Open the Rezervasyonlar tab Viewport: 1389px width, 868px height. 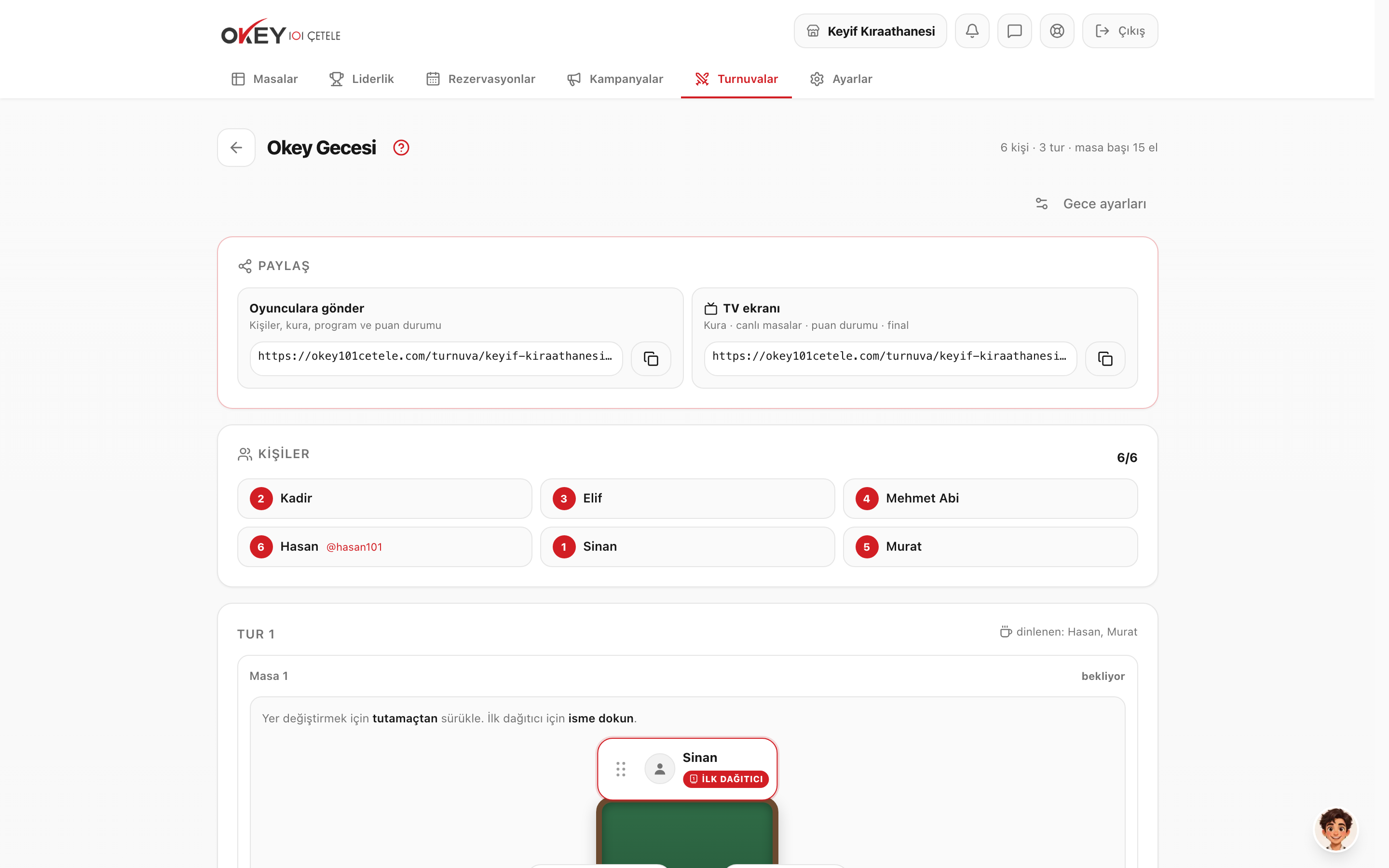point(480,79)
